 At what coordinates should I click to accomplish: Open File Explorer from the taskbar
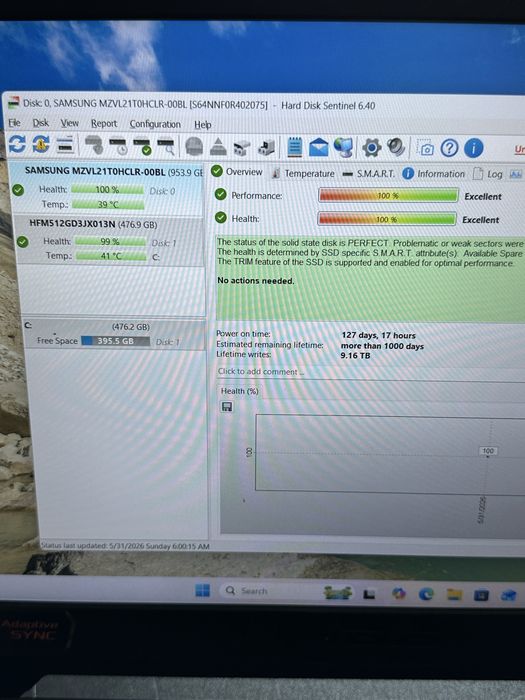(454, 594)
